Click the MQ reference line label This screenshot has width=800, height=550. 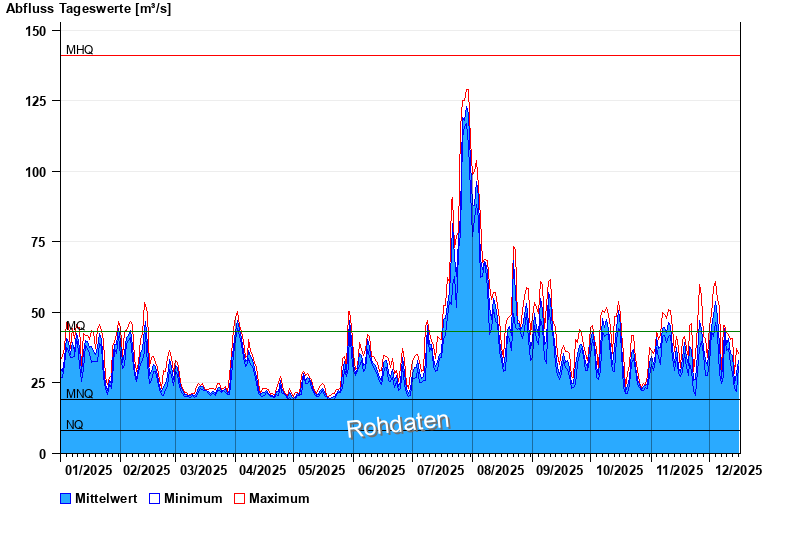[76, 326]
